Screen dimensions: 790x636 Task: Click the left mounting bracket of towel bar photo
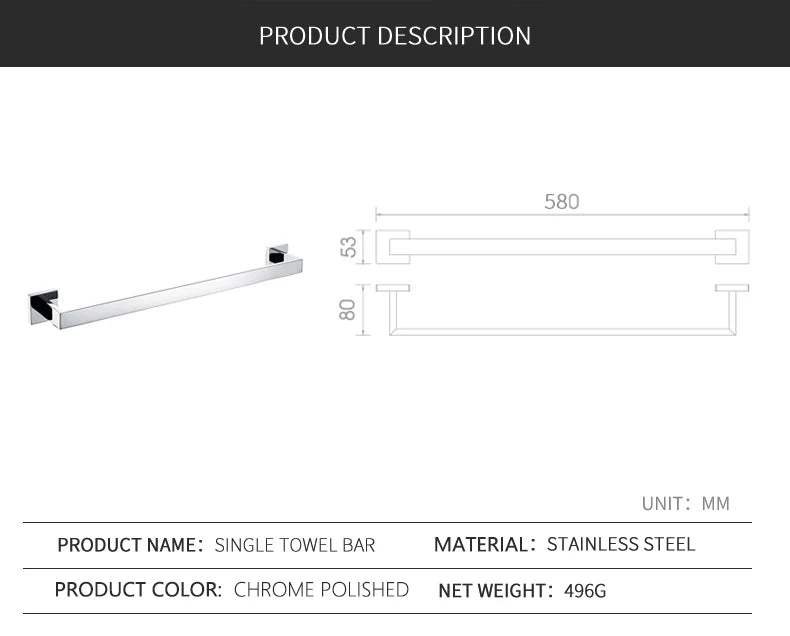coord(44,307)
